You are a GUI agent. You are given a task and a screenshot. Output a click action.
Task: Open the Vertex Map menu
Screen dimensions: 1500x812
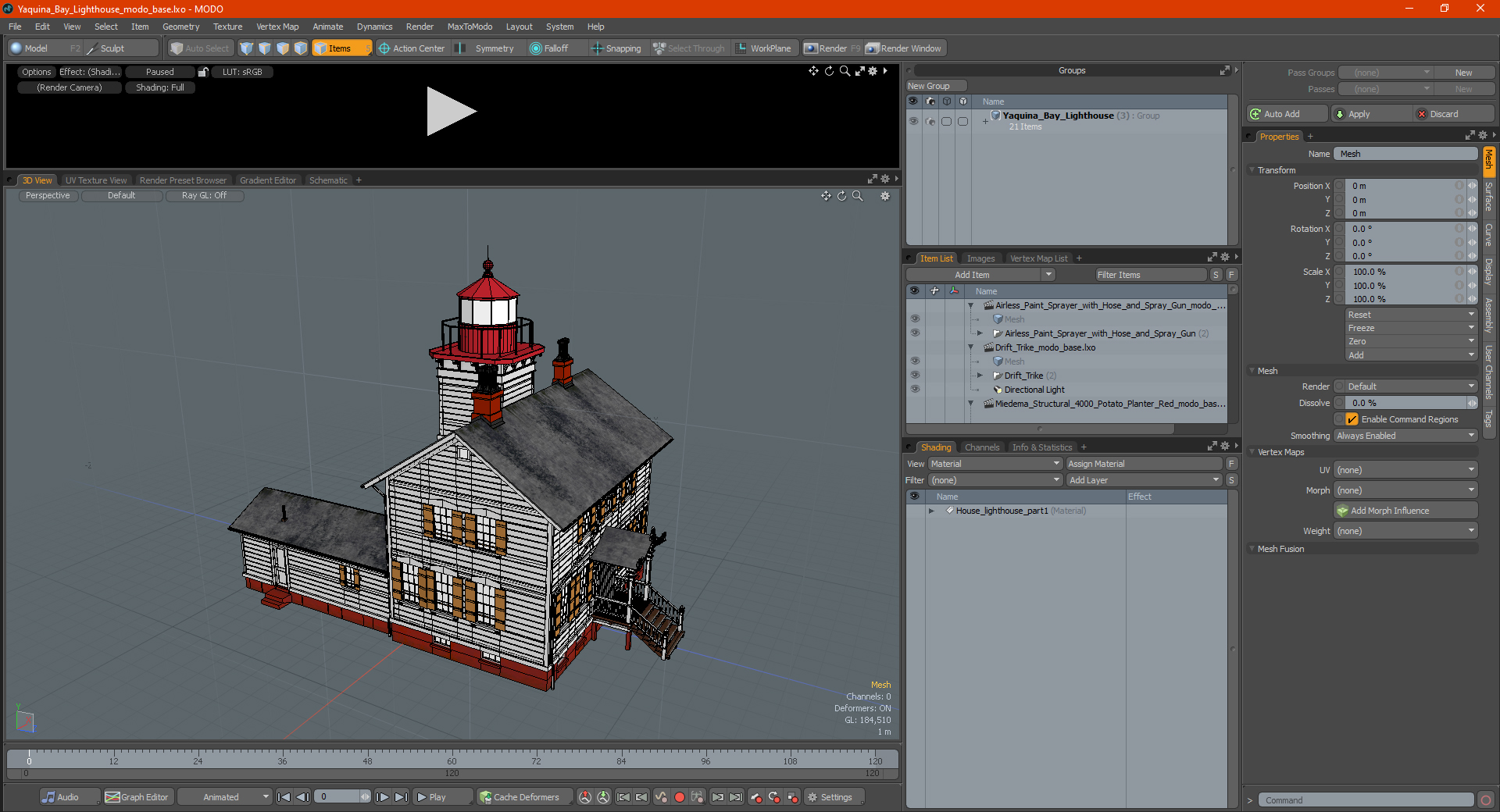click(277, 27)
